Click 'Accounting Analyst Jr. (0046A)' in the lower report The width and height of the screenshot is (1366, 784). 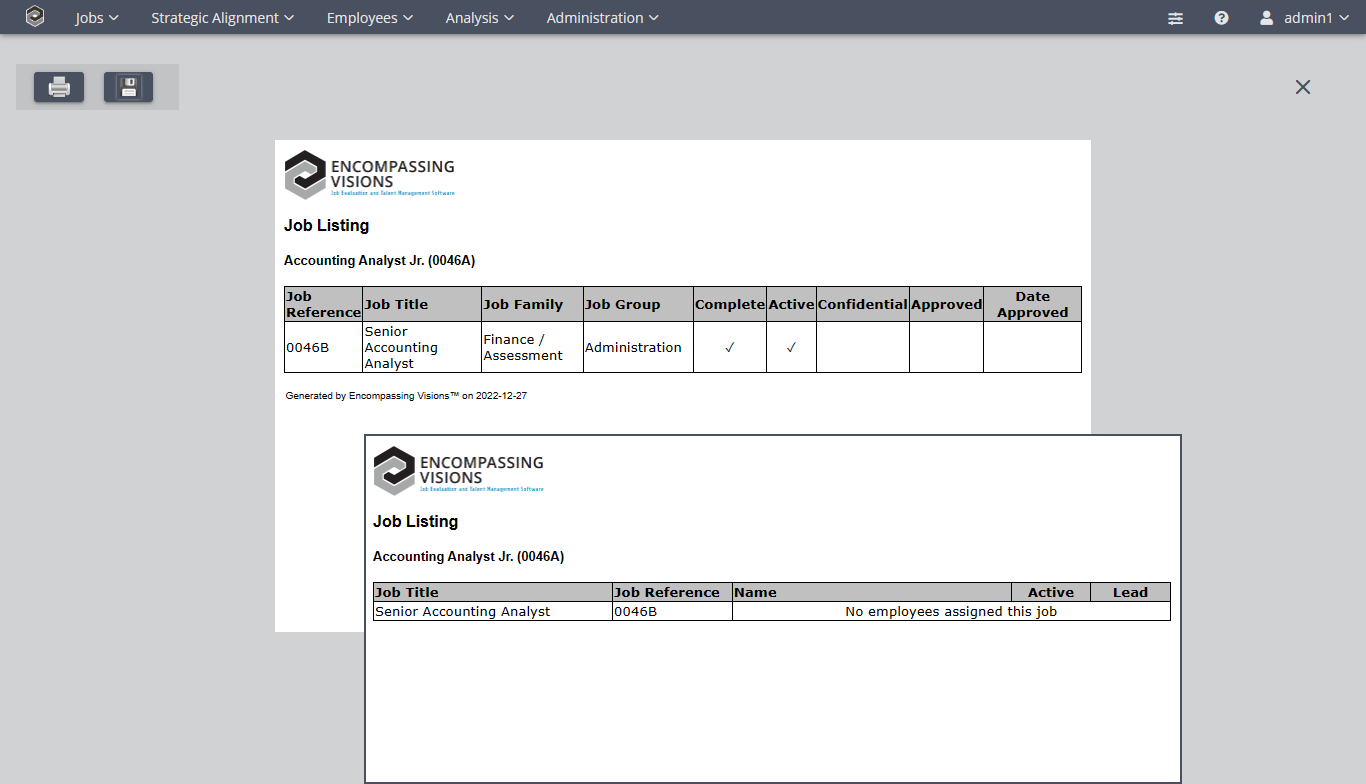tap(468, 557)
